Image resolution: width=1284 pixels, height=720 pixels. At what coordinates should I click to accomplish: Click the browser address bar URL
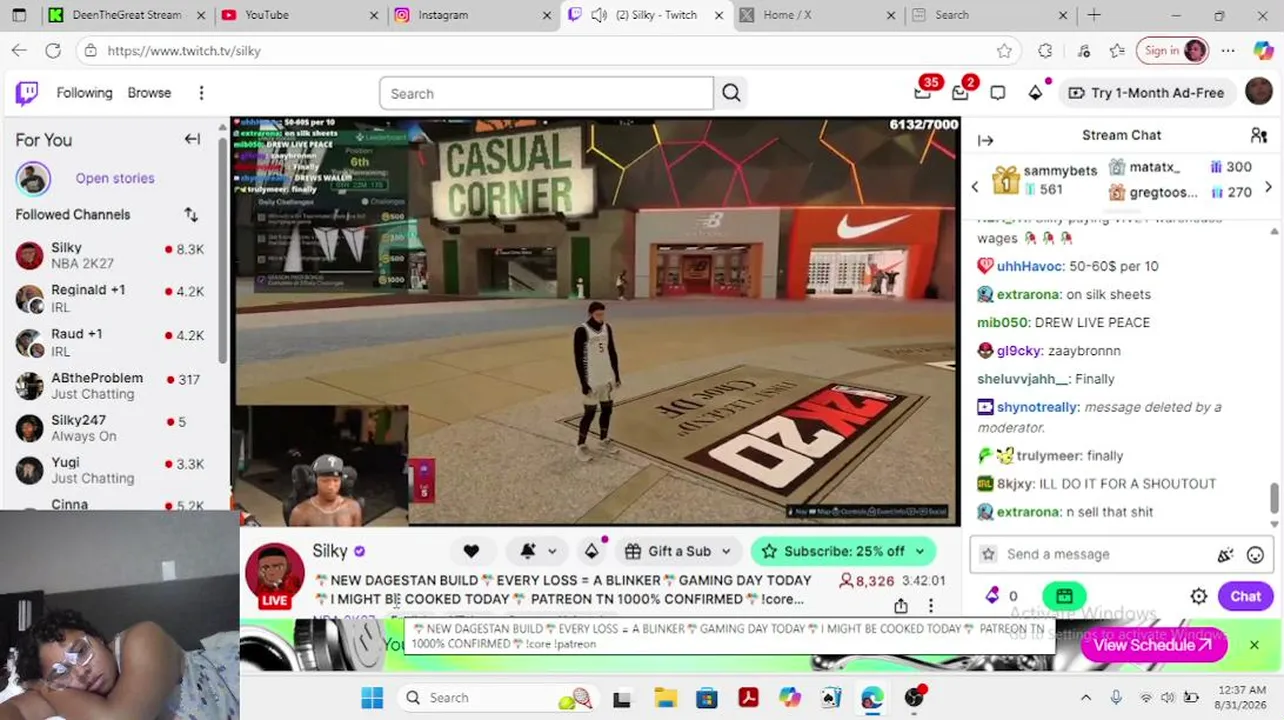(184, 51)
